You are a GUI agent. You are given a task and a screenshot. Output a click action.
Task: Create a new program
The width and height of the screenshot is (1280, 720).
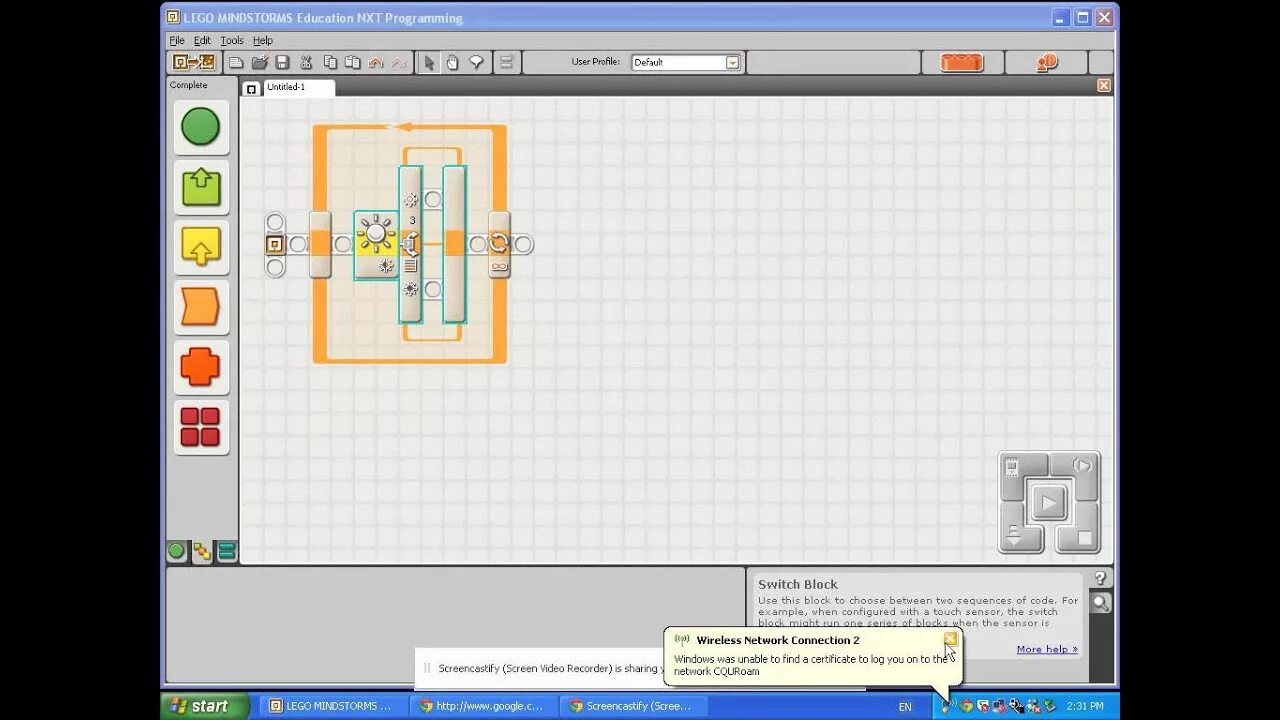tap(236, 62)
